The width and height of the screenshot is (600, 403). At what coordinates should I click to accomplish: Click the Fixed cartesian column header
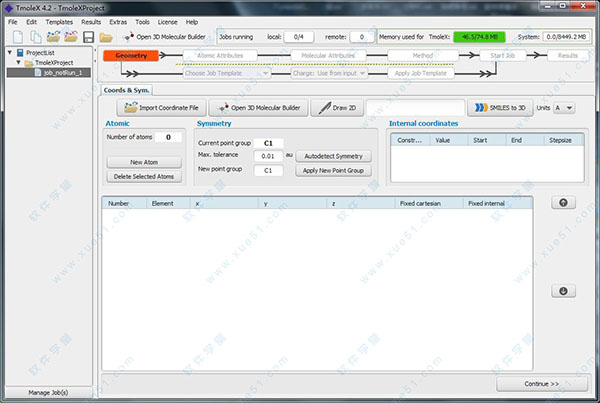tap(429, 203)
